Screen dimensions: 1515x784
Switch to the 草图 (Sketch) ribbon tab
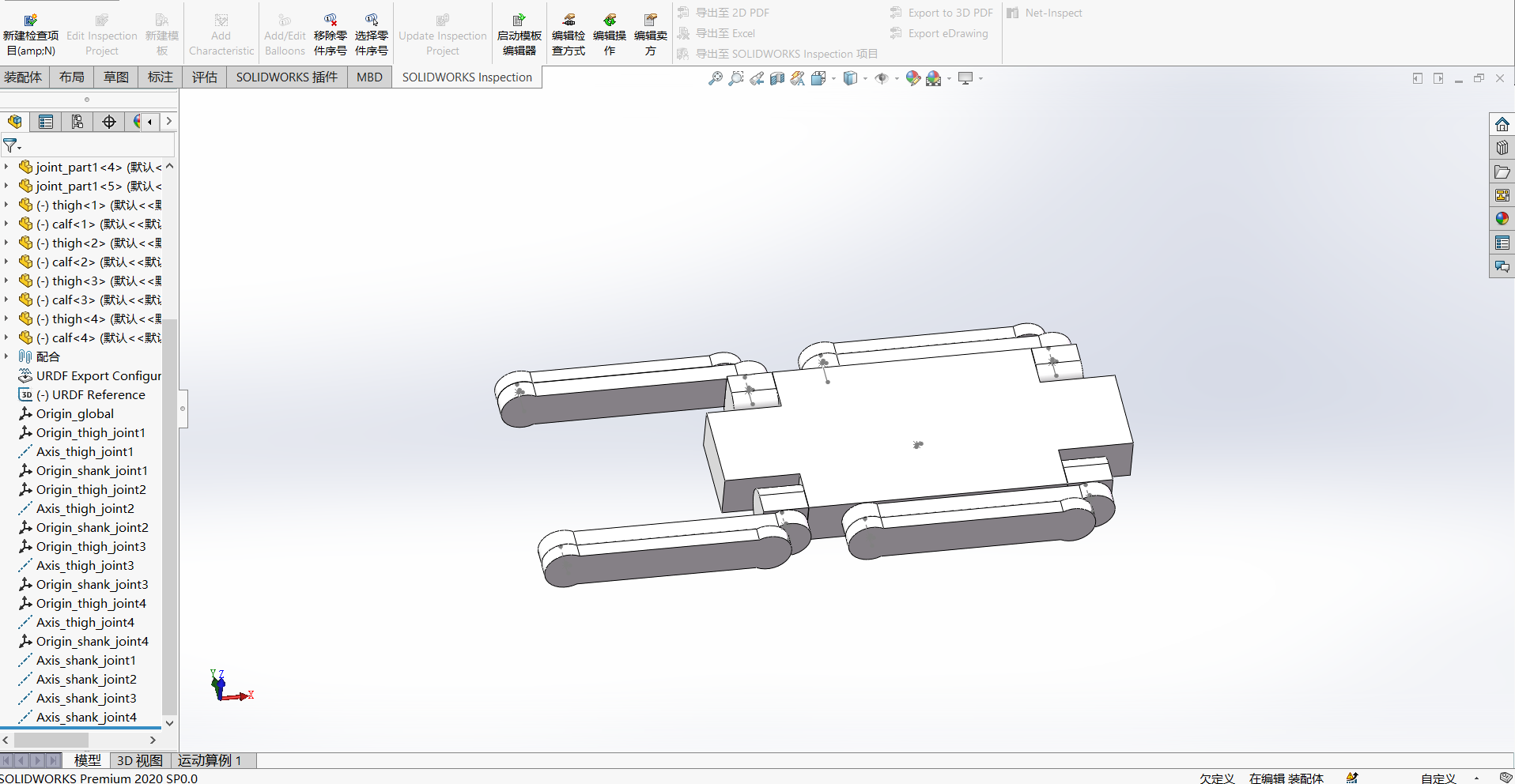point(116,77)
